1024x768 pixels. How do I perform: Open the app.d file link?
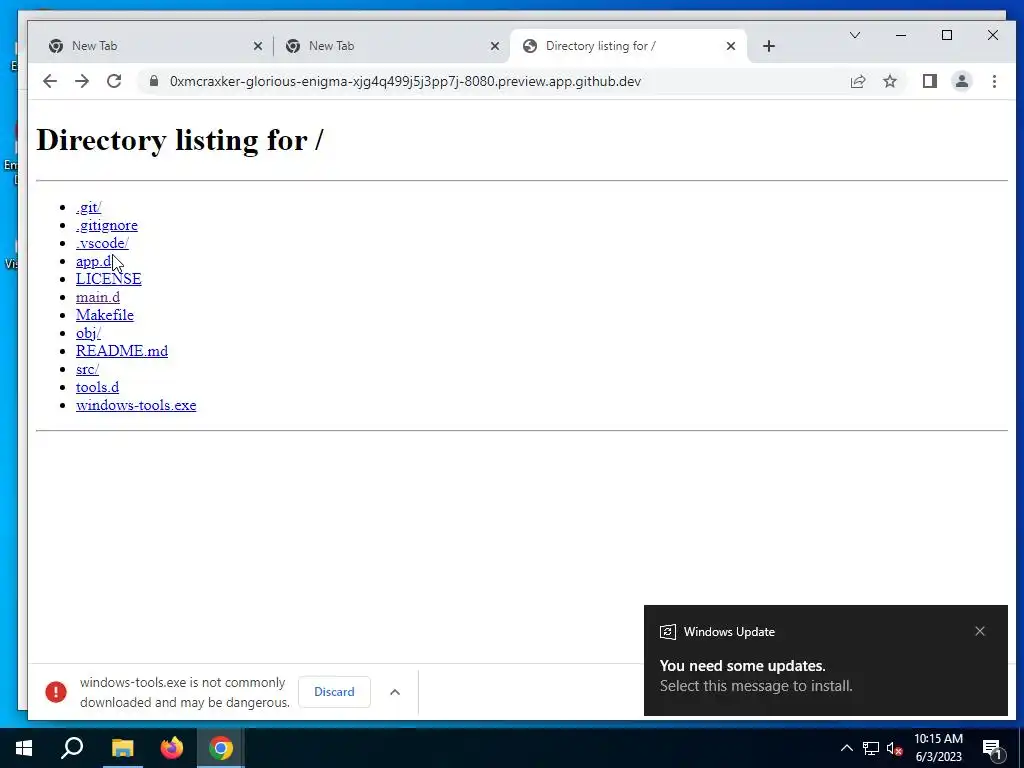[x=94, y=261]
